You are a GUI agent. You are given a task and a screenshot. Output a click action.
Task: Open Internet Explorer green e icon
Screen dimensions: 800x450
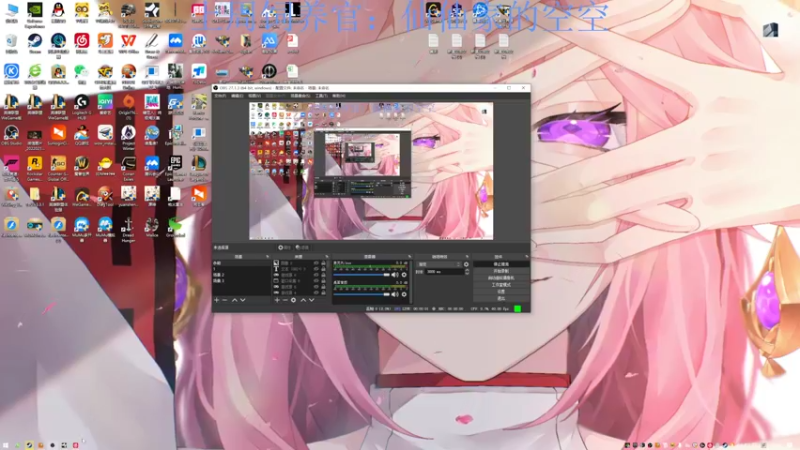[x=35, y=74]
